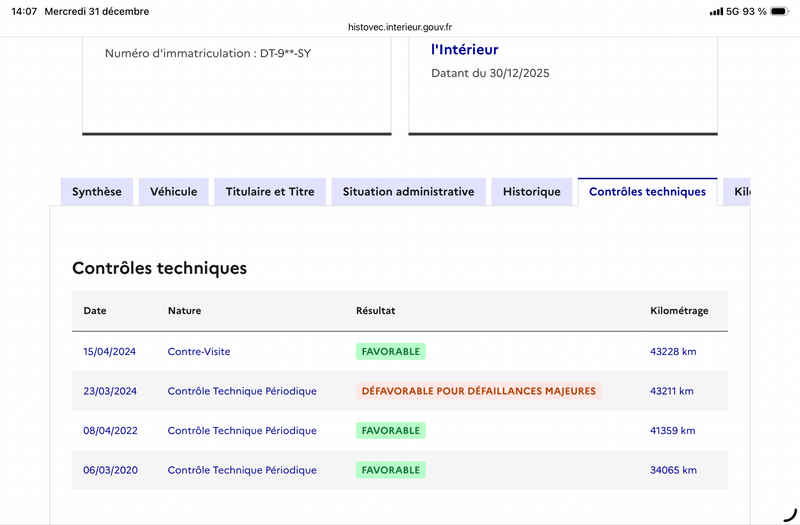Select the Contrôles techniques tab
The image size is (800, 525).
tap(647, 192)
